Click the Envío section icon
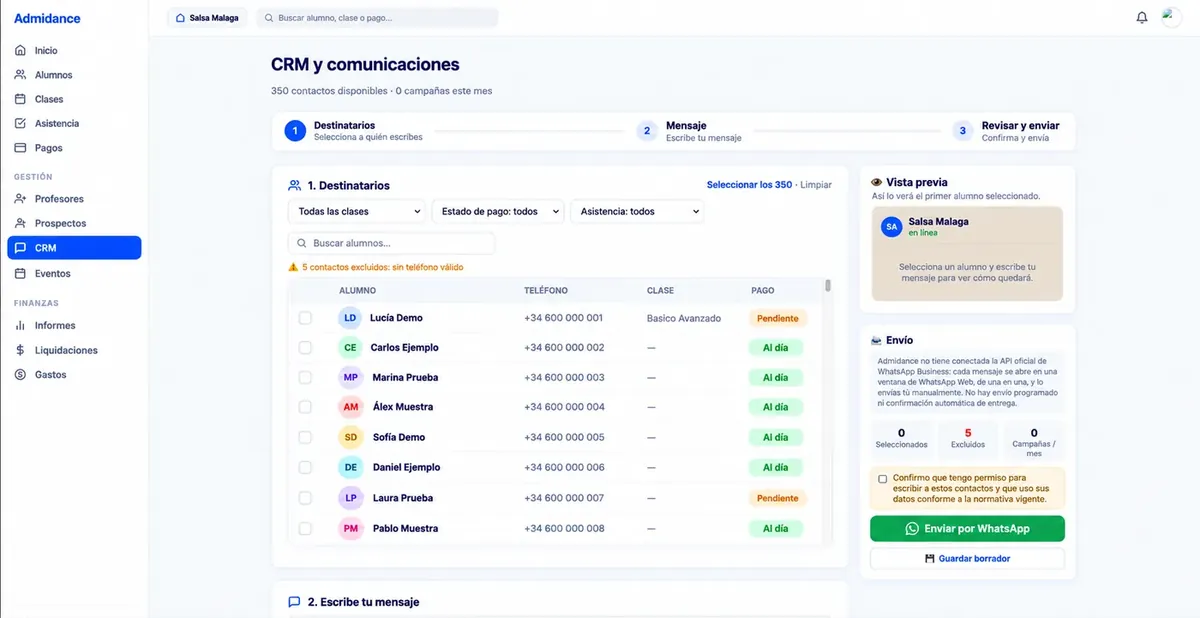The width and height of the screenshot is (1200, 618). click(x=877, y=340)
